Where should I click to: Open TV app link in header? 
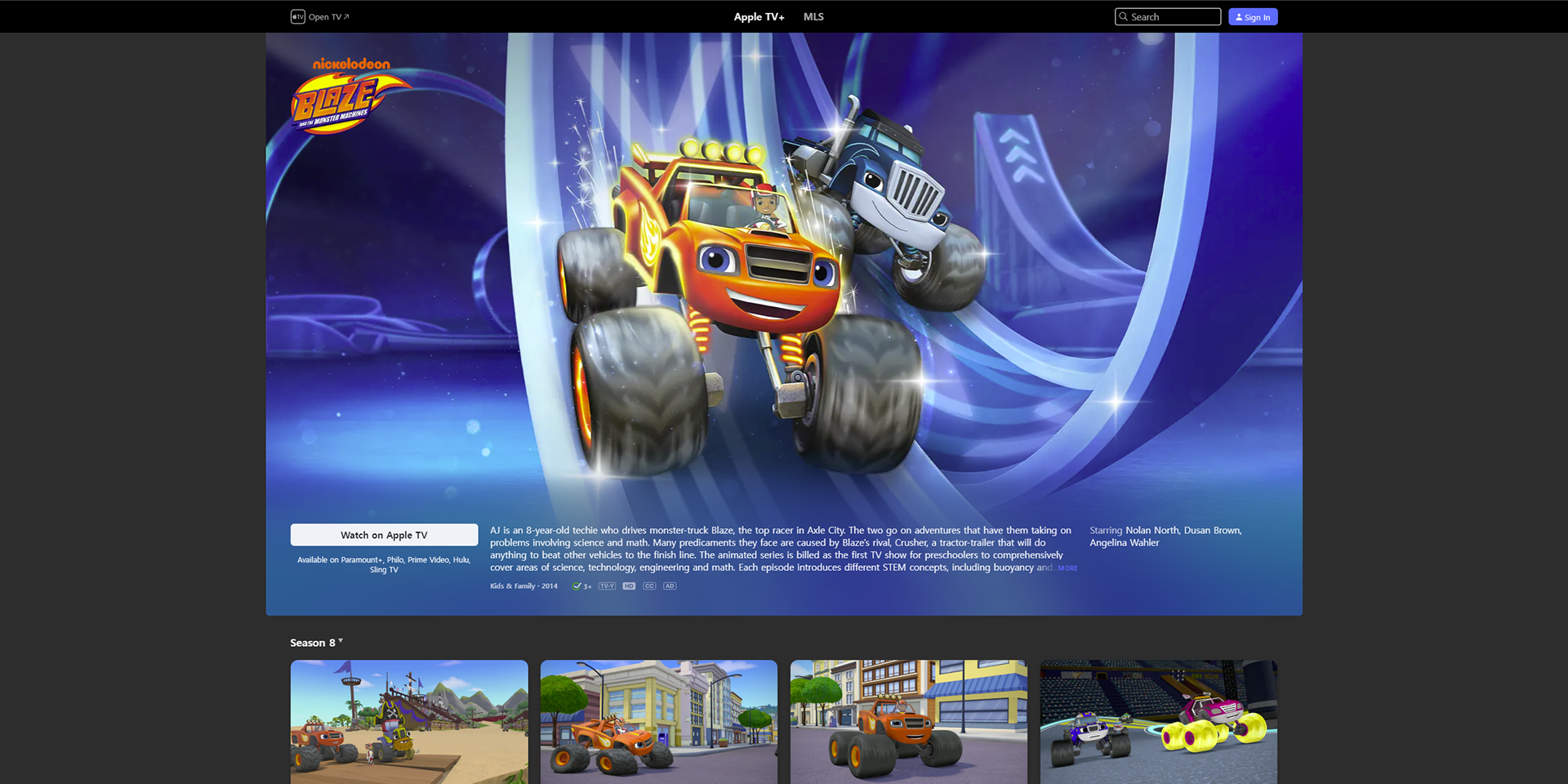(328, 16)
